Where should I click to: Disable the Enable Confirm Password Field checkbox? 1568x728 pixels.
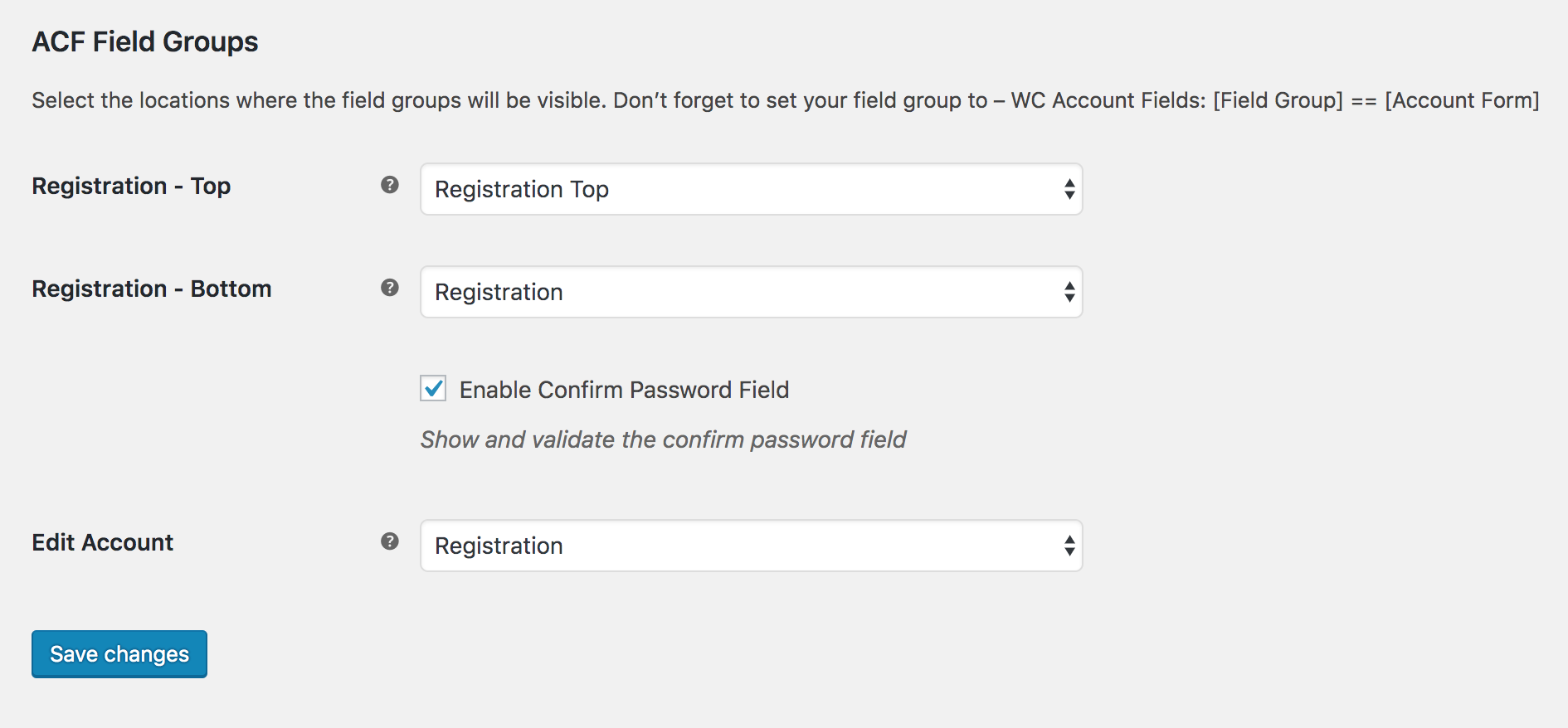click(x=433, y=388)
